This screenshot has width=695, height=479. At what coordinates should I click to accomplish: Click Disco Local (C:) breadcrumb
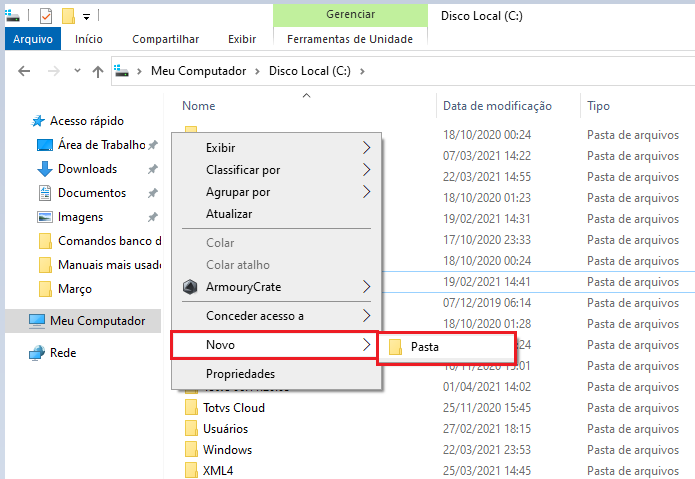tap(309, 71)
